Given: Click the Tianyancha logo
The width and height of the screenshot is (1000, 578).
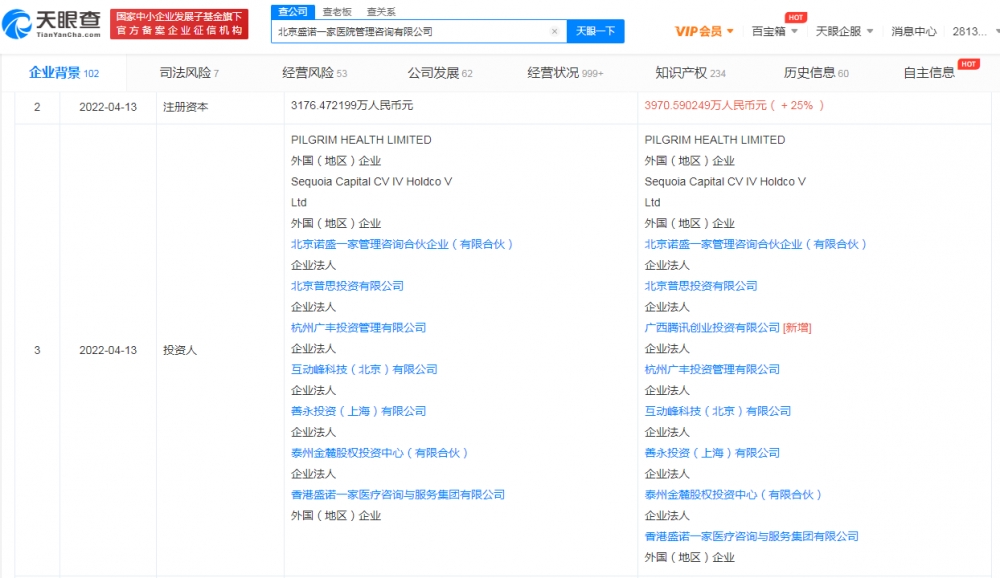Looking at the screenshot, I should tap(52, 24).
